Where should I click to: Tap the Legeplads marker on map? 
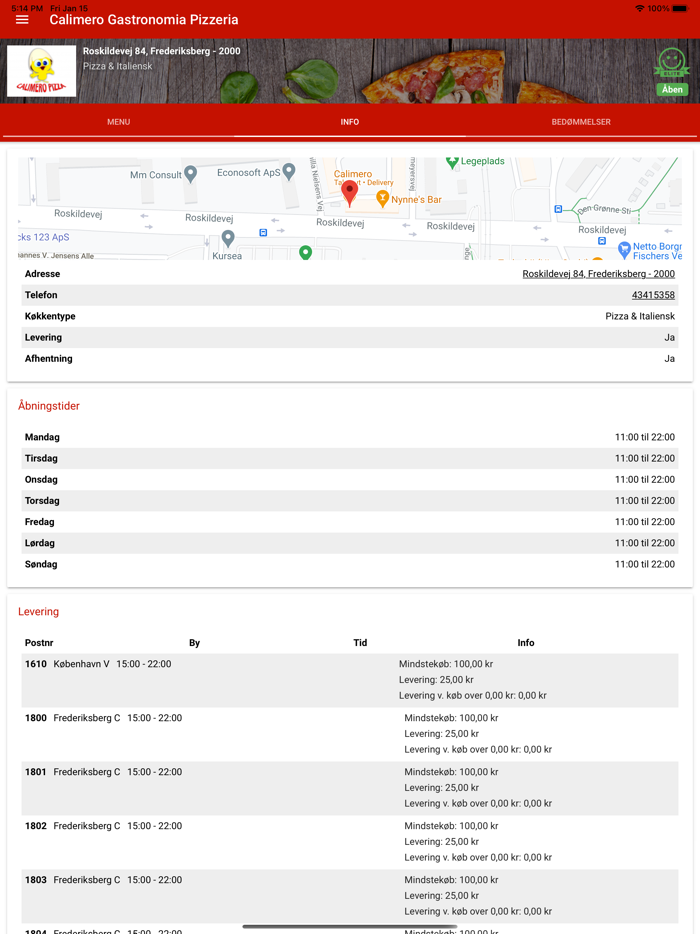pos(452,161)
